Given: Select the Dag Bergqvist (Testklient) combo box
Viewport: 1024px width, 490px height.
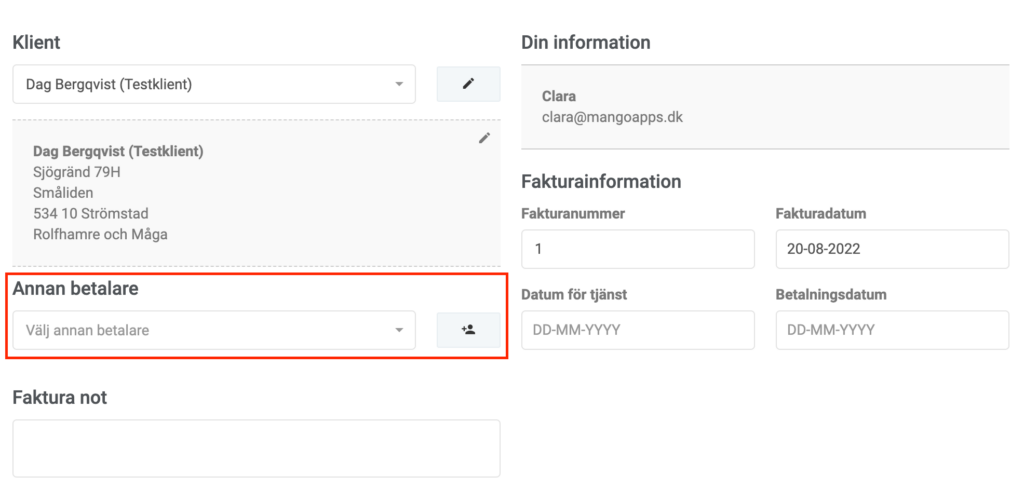Looking at the screenshot, I should point(214,84).
